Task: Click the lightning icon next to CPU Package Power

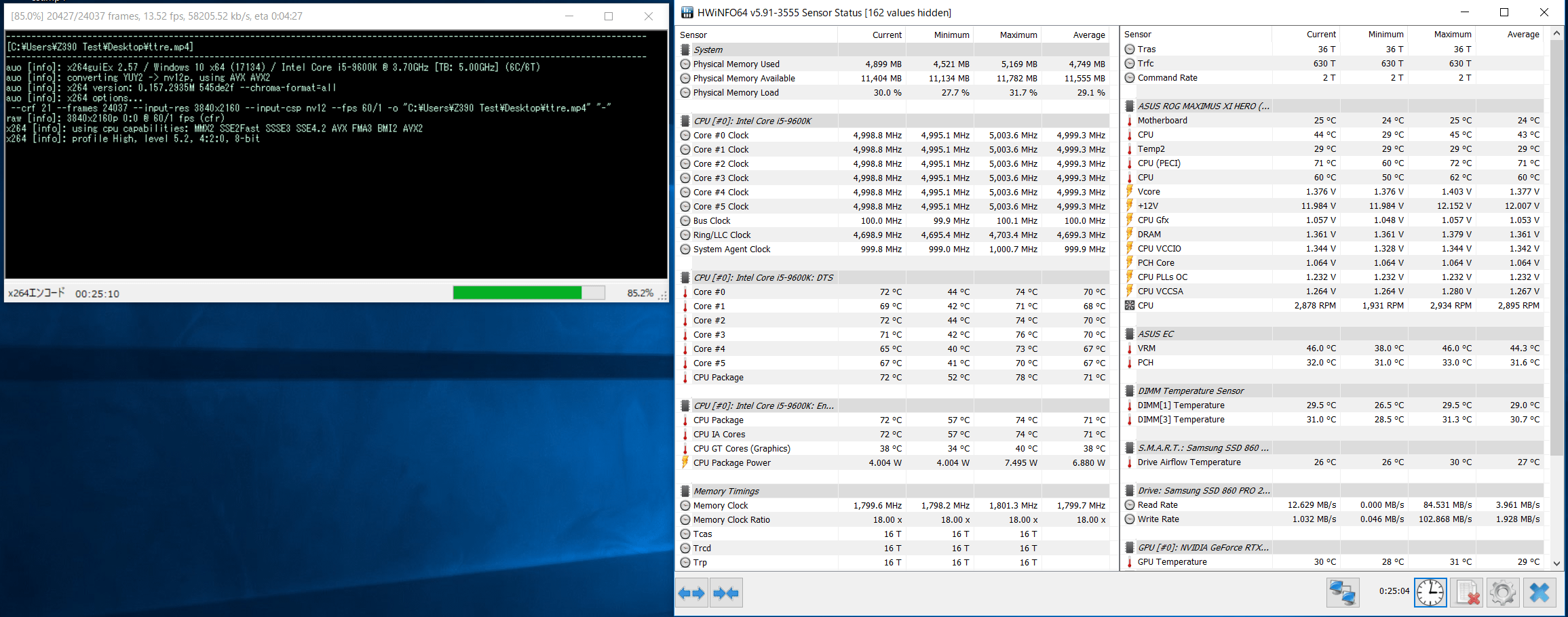Action: click(x=685, y=462)
